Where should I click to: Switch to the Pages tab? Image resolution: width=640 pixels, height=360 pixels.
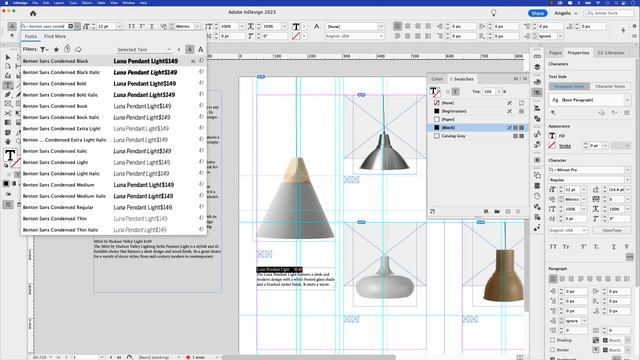[555, 53]
